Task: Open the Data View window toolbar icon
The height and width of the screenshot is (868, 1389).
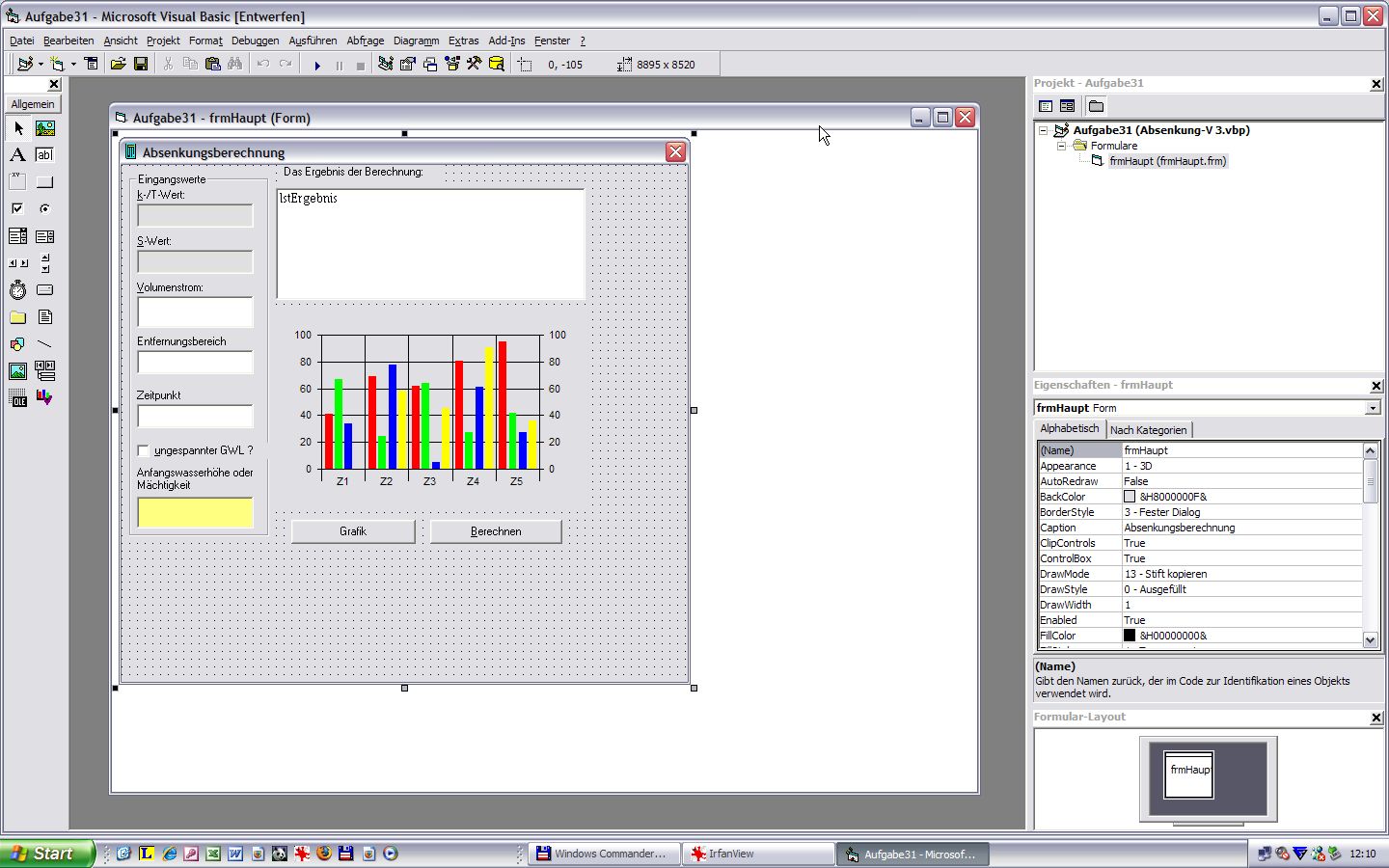Action: (497, 65)
